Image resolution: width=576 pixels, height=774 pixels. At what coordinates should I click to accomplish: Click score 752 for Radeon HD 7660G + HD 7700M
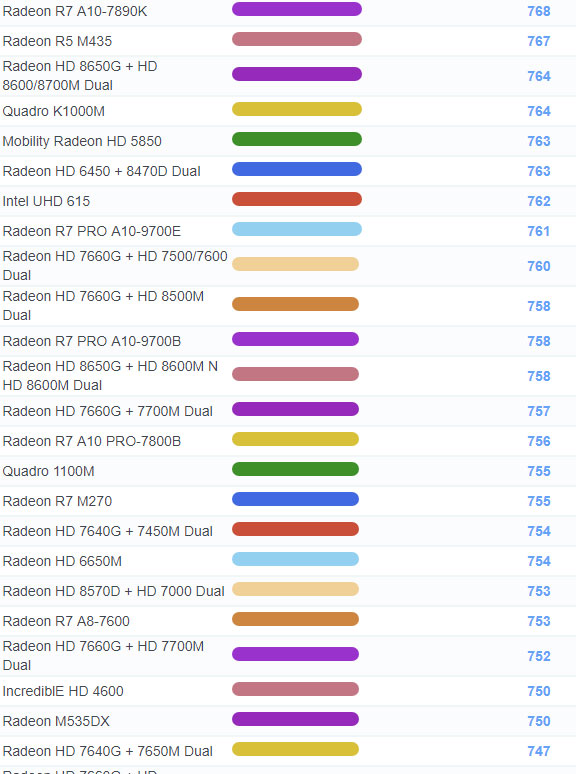(538, 657)
